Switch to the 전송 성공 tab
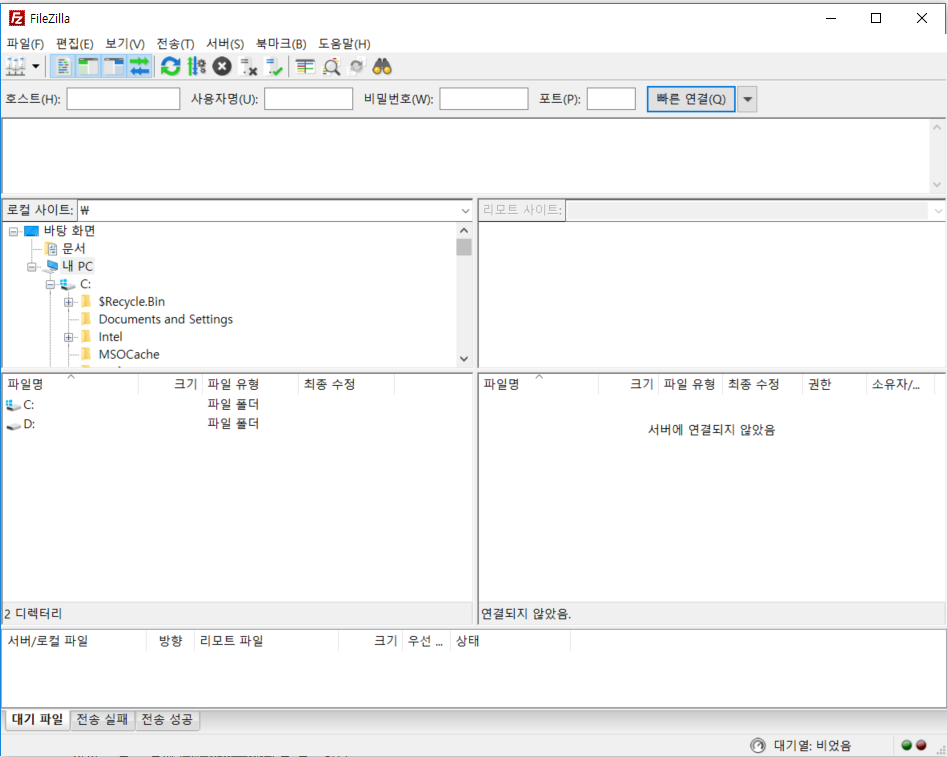948x757 pixels. click(x=167, y=719)
